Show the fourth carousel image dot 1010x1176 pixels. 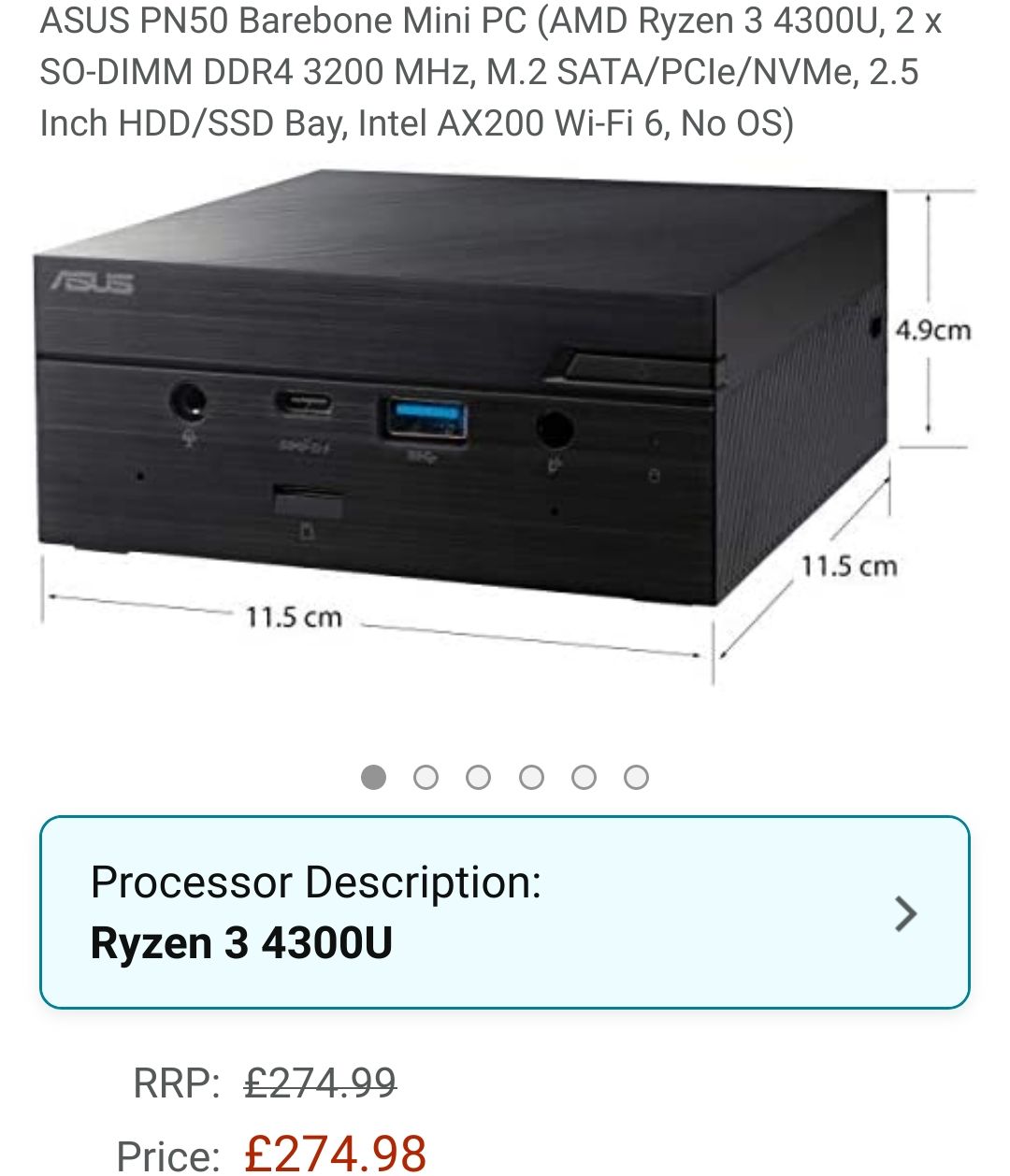[531, 777]
